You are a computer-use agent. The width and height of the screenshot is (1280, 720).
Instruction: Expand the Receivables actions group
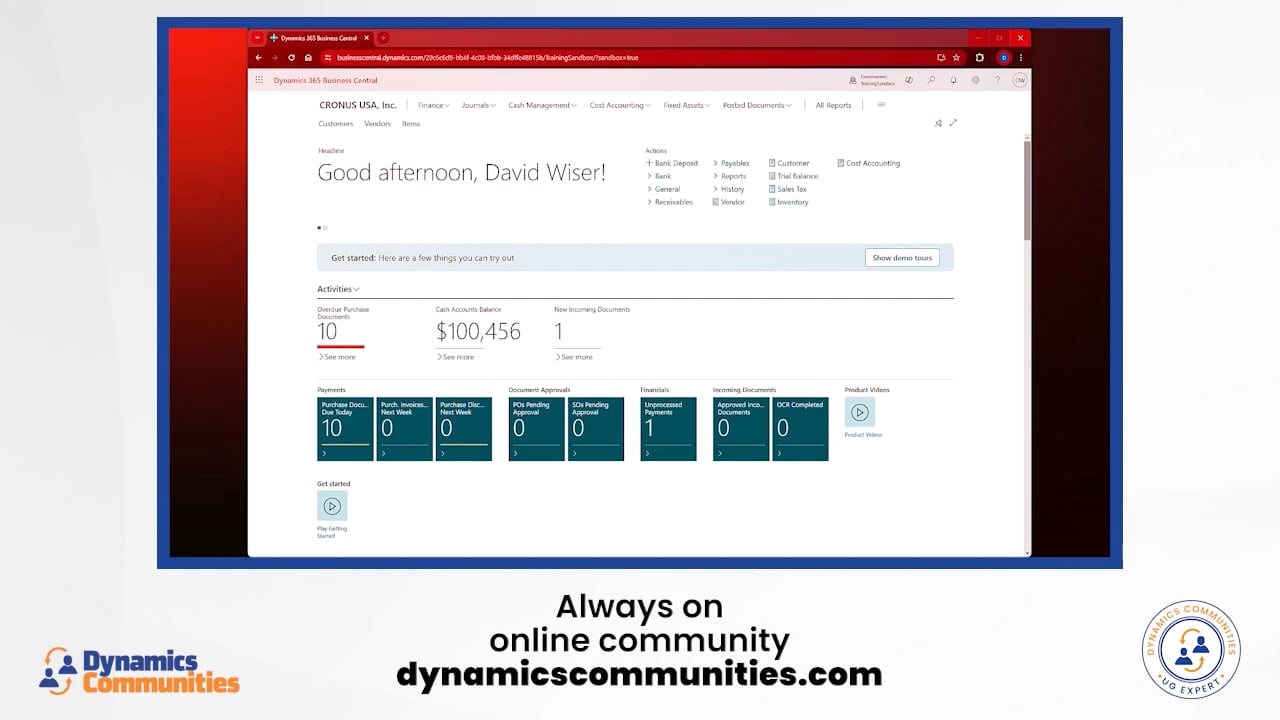tap(670, 202)
